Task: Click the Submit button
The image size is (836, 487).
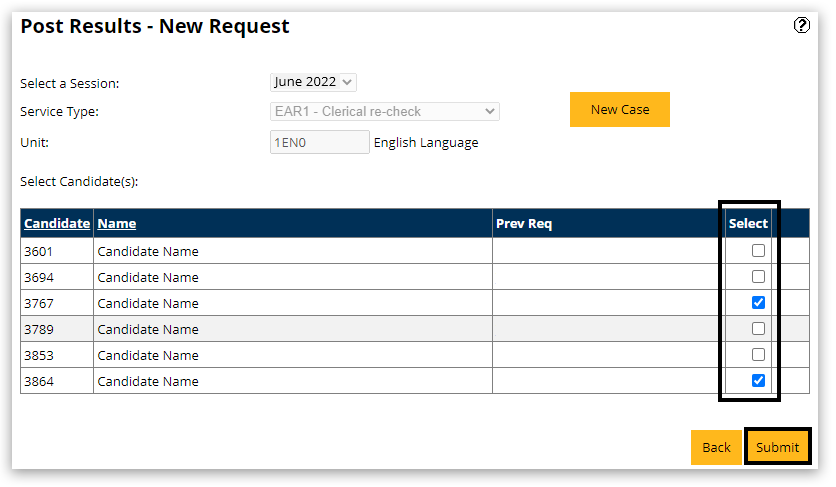Action: point(777,447)
